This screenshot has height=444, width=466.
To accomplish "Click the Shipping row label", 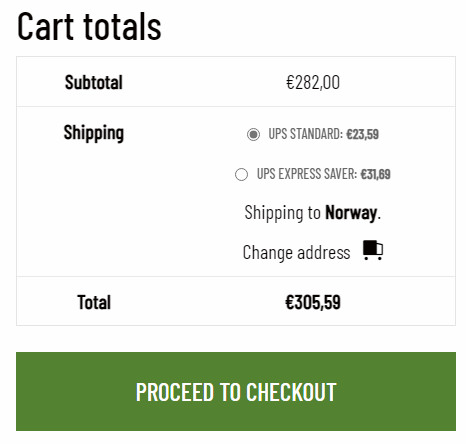I will click(94, 133).
